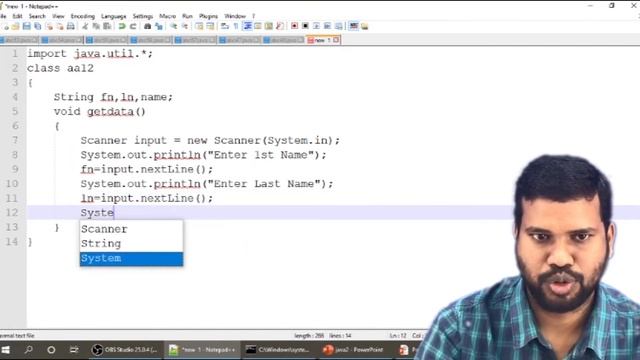Open Task View from the taskbar

[74, 350]
